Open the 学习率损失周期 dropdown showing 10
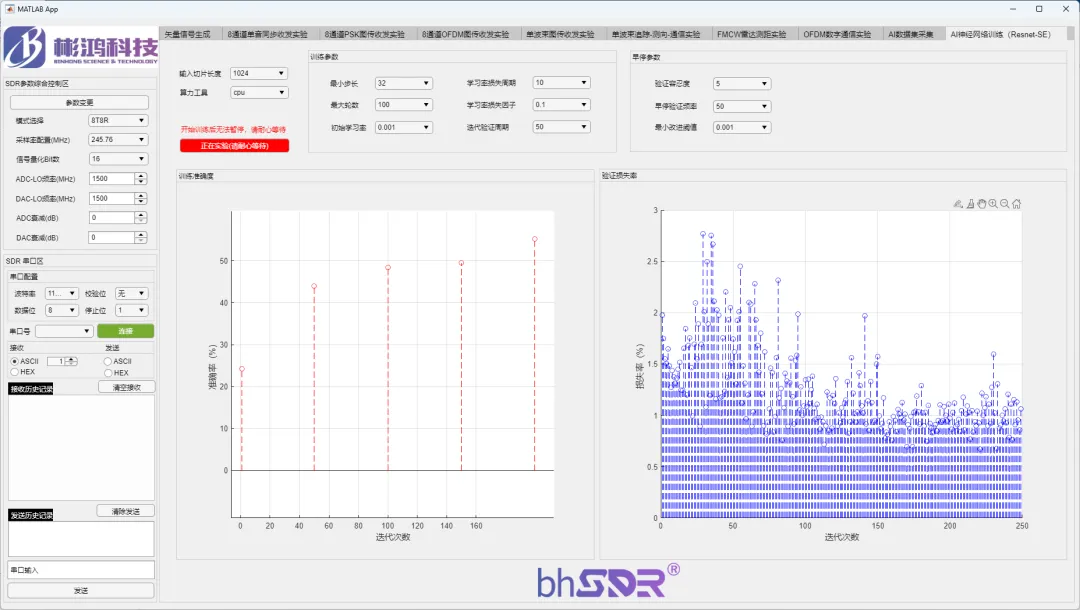The width and height of the screenshot is (1080, 610). tap(561, 83)
